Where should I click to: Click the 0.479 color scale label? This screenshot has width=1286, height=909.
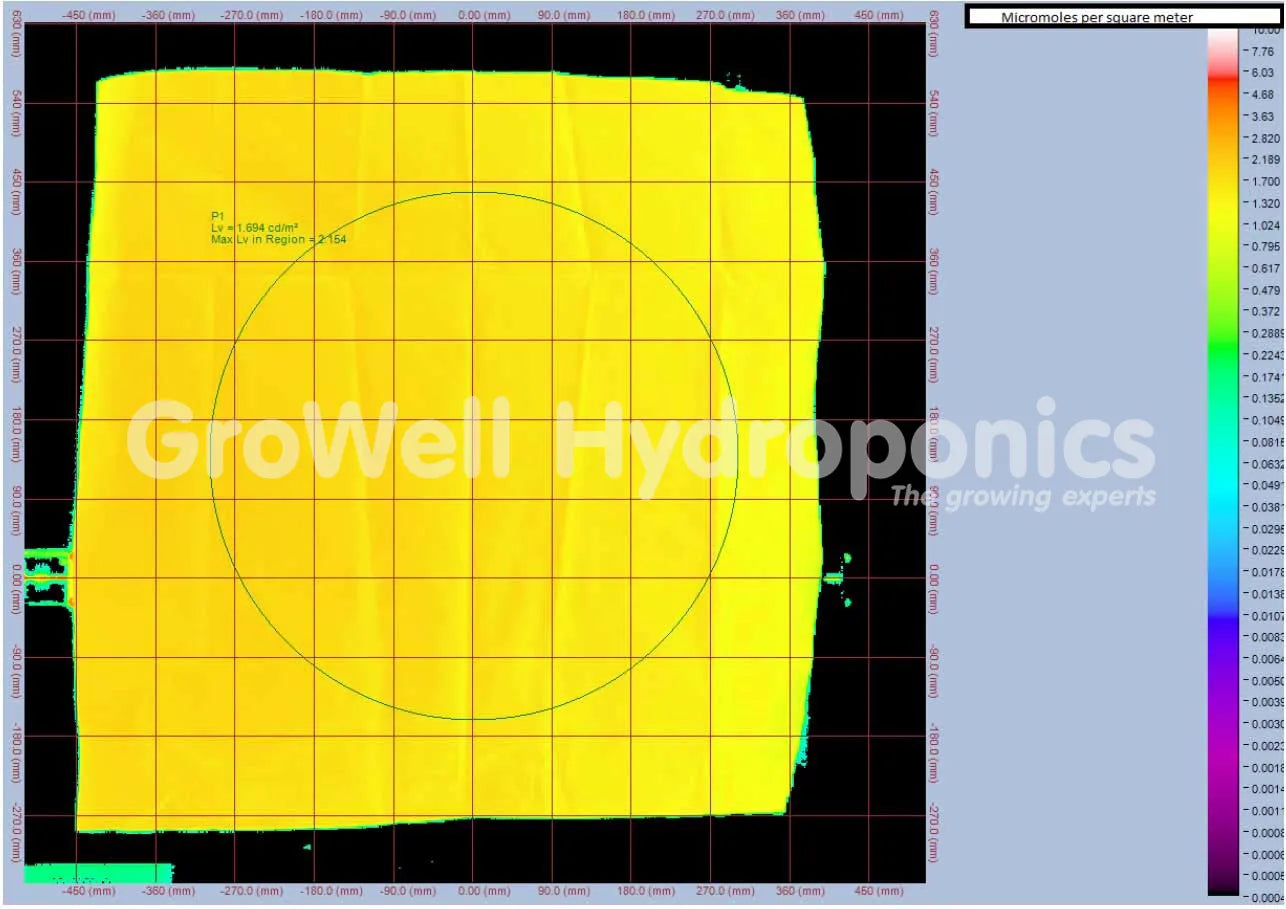pyautogui.click(x=1264, y=290)
